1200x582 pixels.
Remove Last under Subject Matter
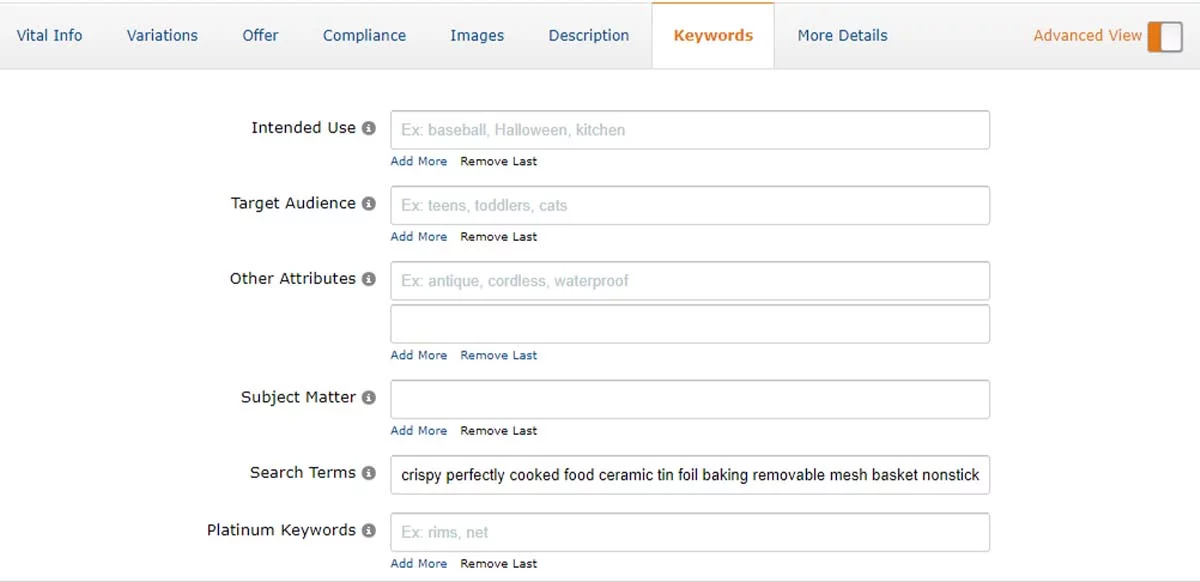[498, 430]
